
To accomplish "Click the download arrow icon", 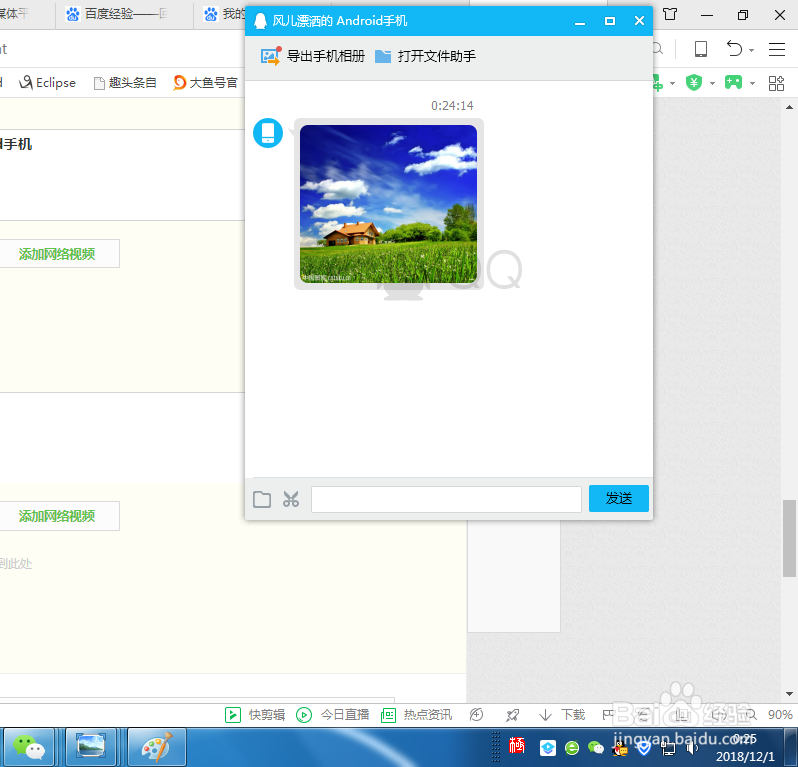I will (545, 715).
